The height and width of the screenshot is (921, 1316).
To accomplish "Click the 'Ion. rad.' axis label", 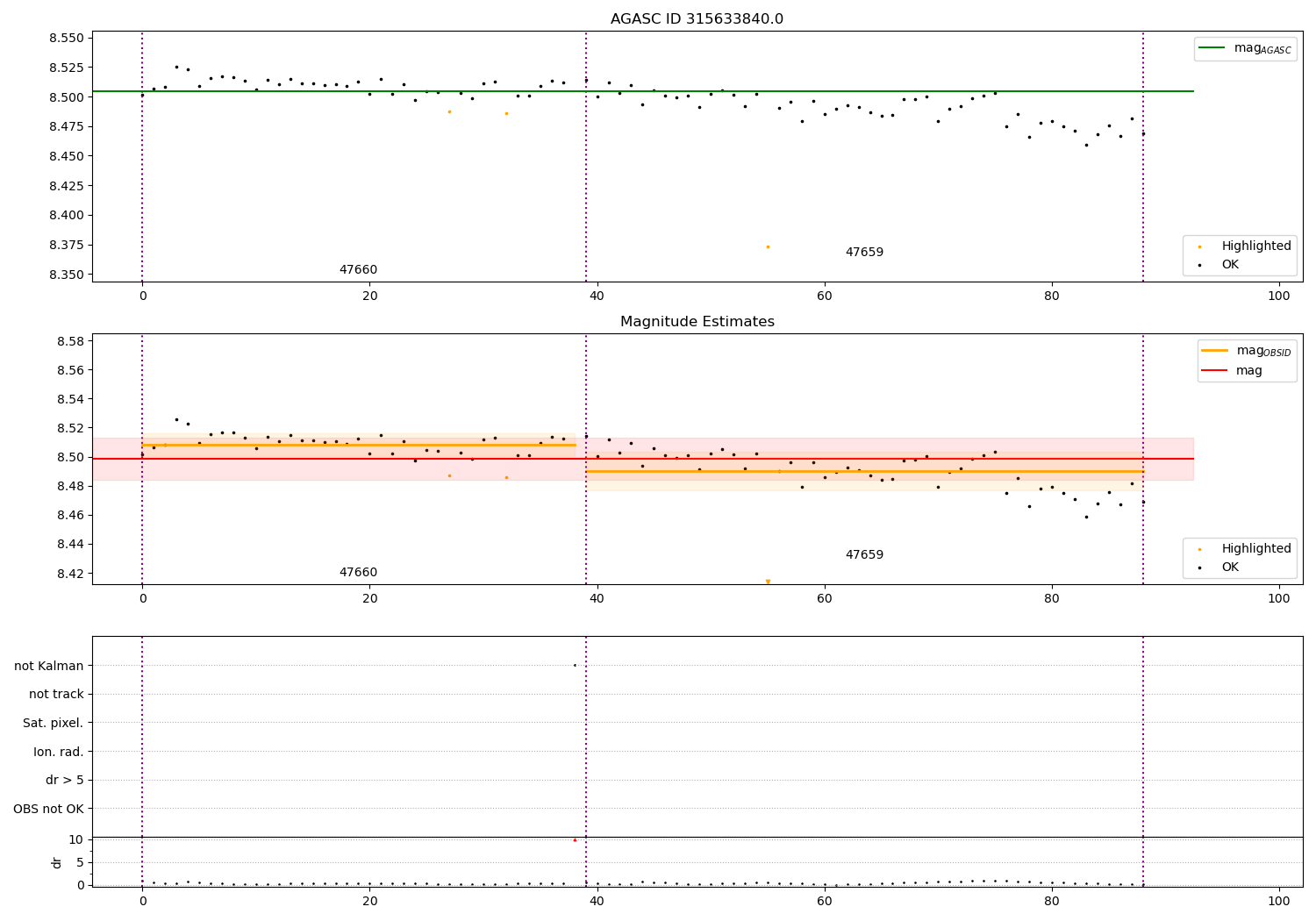I will pos(59,752).
